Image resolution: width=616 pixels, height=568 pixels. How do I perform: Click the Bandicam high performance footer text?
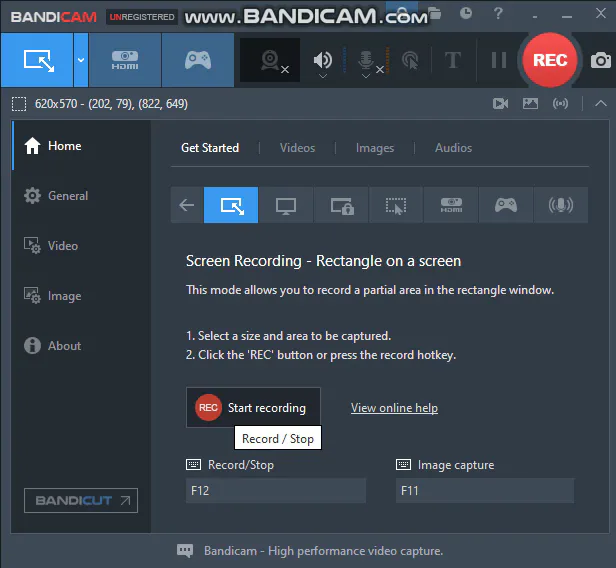pyautogui.click(x=323, y=551)
